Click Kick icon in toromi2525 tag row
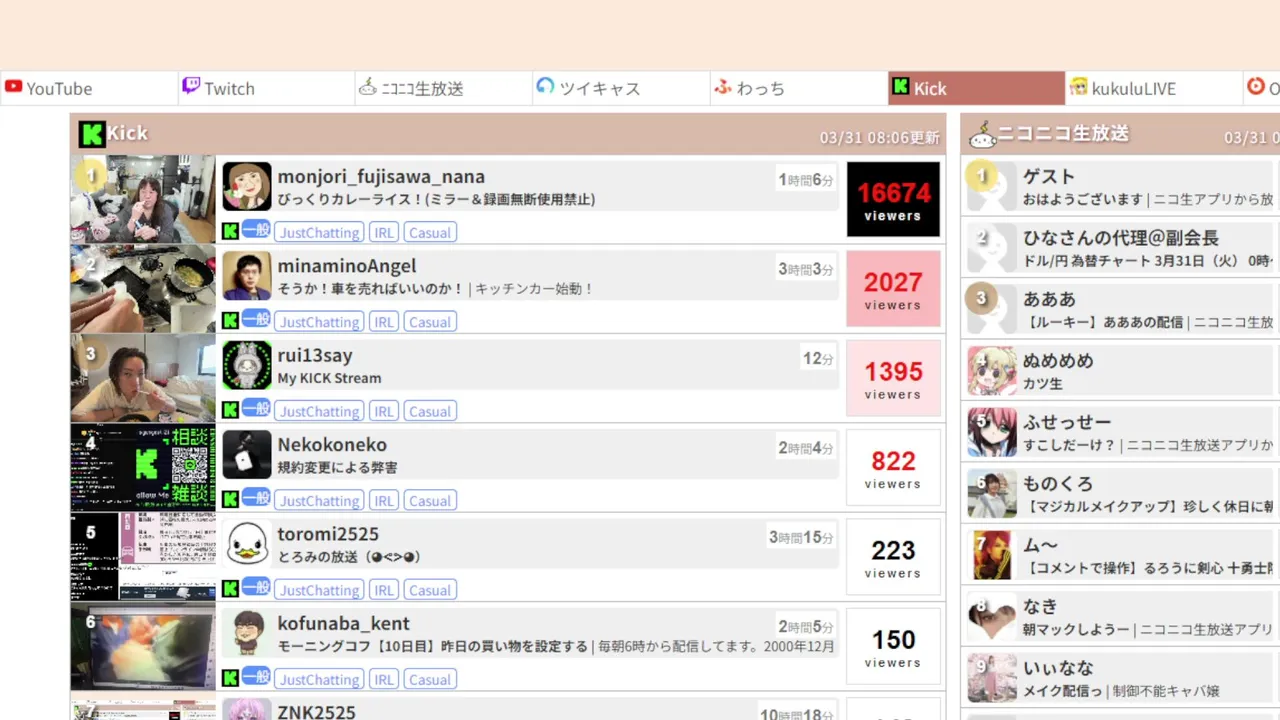Image resolution: width=1280 pixels, height=720 pixels. (230, 590)
